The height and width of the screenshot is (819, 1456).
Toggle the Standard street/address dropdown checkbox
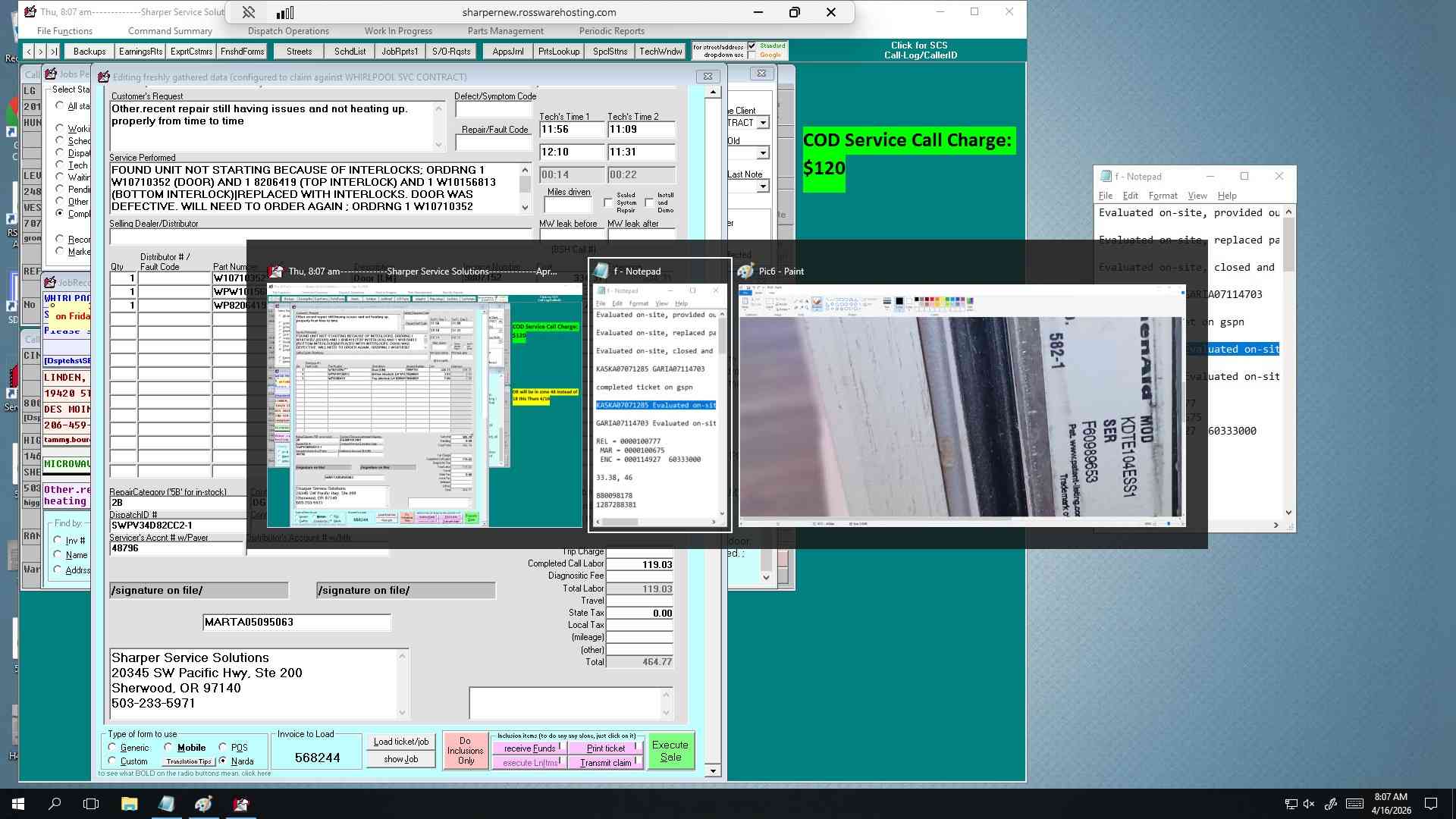click(x=752, y=46)
